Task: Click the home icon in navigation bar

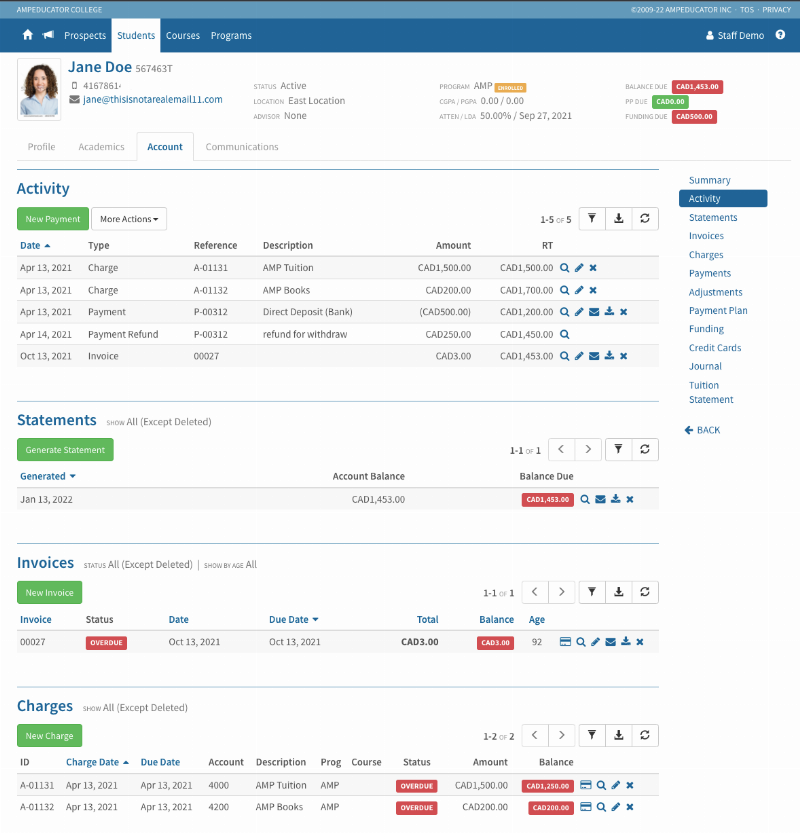Action: point(28,35)
